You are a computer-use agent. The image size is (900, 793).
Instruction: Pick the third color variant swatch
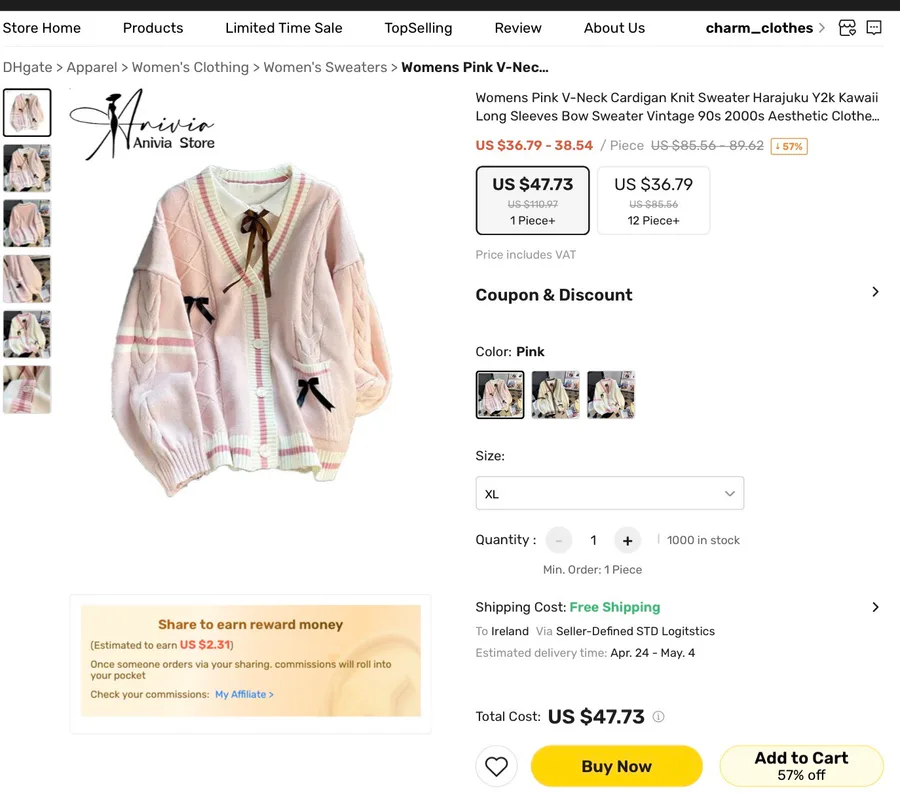click(610, 394)
